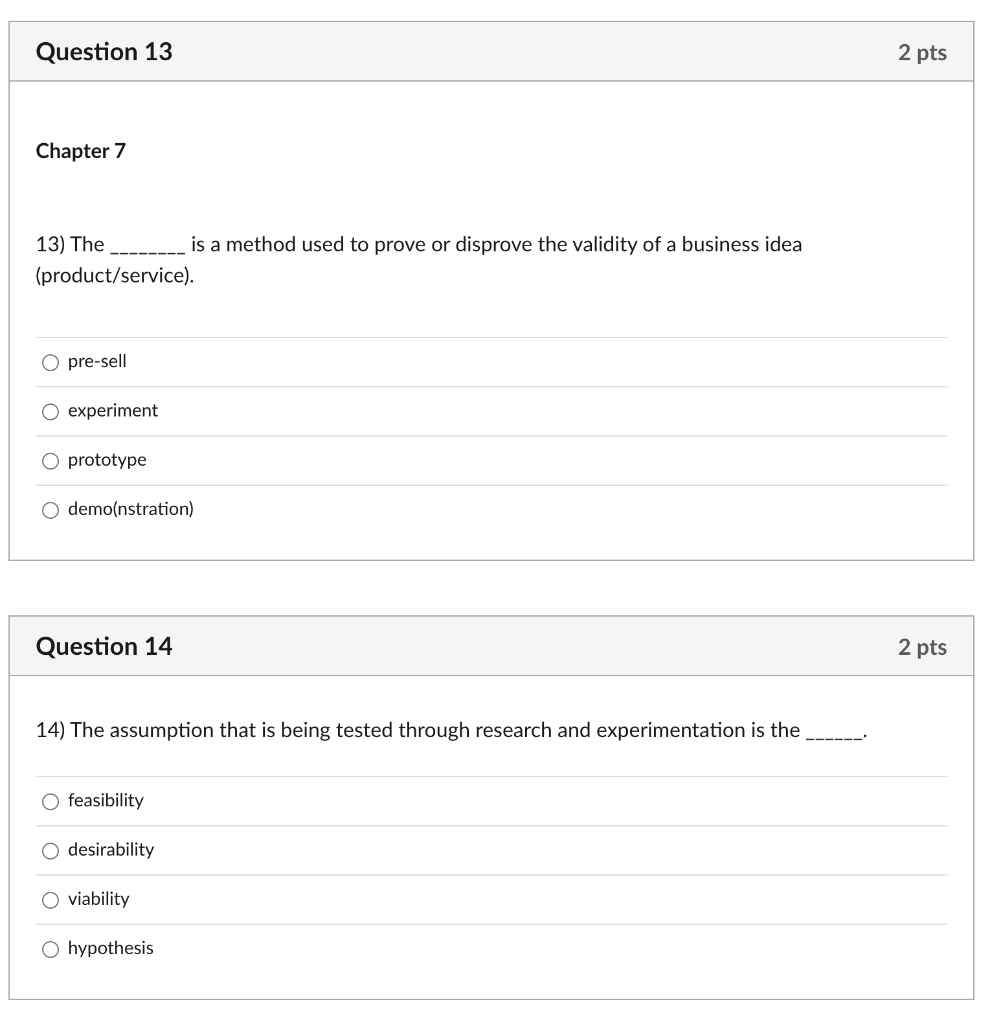Click the "feasibility" answer label text
The width and height of the screenshot is (992, 1024).
pyautogui.click(x=105, y=801)
